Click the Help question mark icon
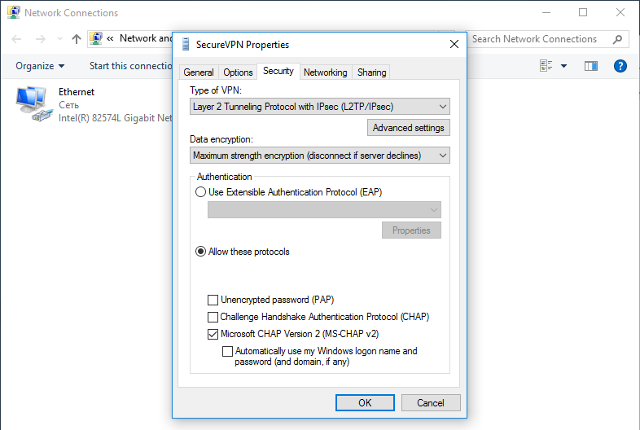The height and width of the screenshot is (430, 640). 620,66
